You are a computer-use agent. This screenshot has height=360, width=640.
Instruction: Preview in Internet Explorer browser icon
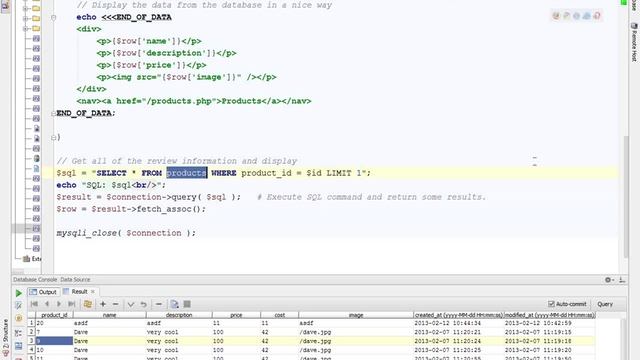tap(587, 16)
